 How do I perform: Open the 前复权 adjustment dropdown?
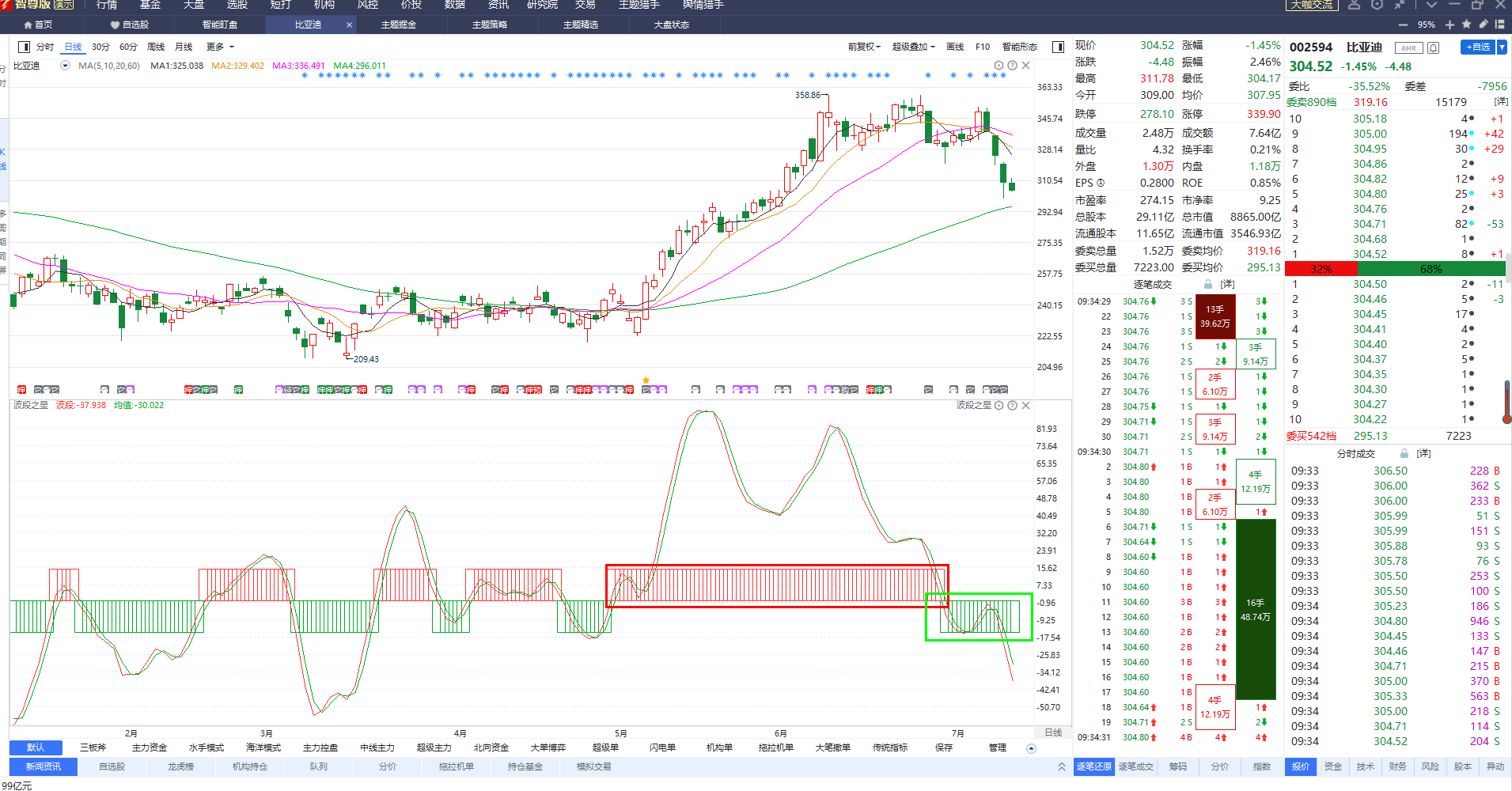point(864,47)
